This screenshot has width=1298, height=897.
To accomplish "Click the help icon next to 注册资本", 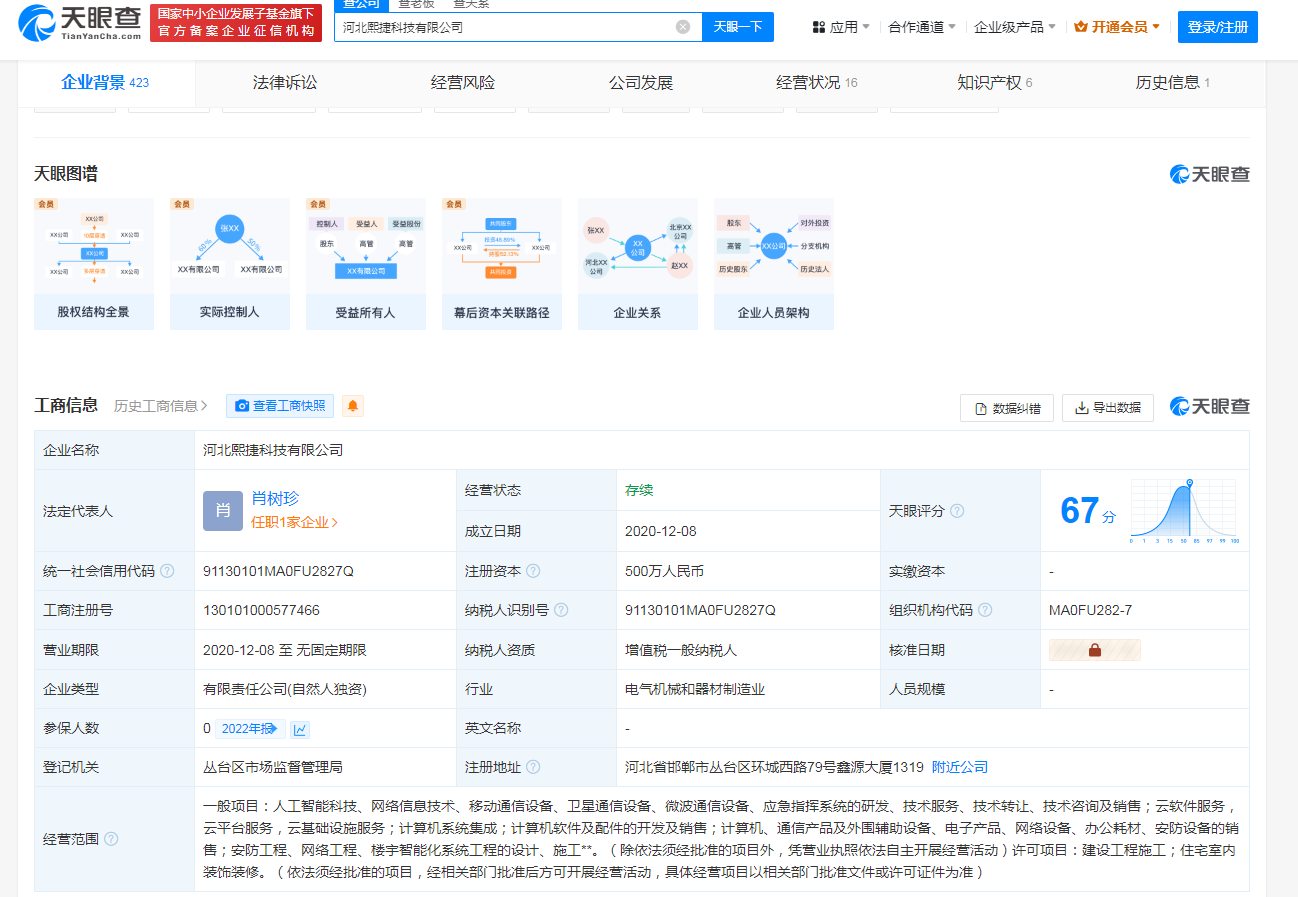I will (x=533, y=571).
